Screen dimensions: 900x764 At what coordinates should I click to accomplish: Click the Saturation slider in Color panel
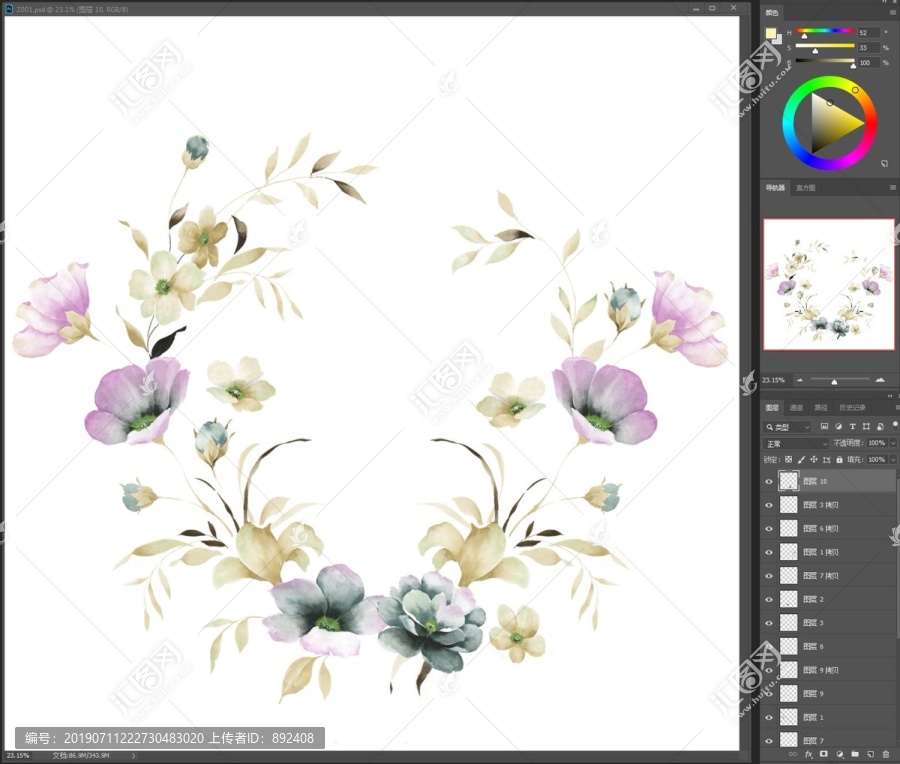[825, 46]
